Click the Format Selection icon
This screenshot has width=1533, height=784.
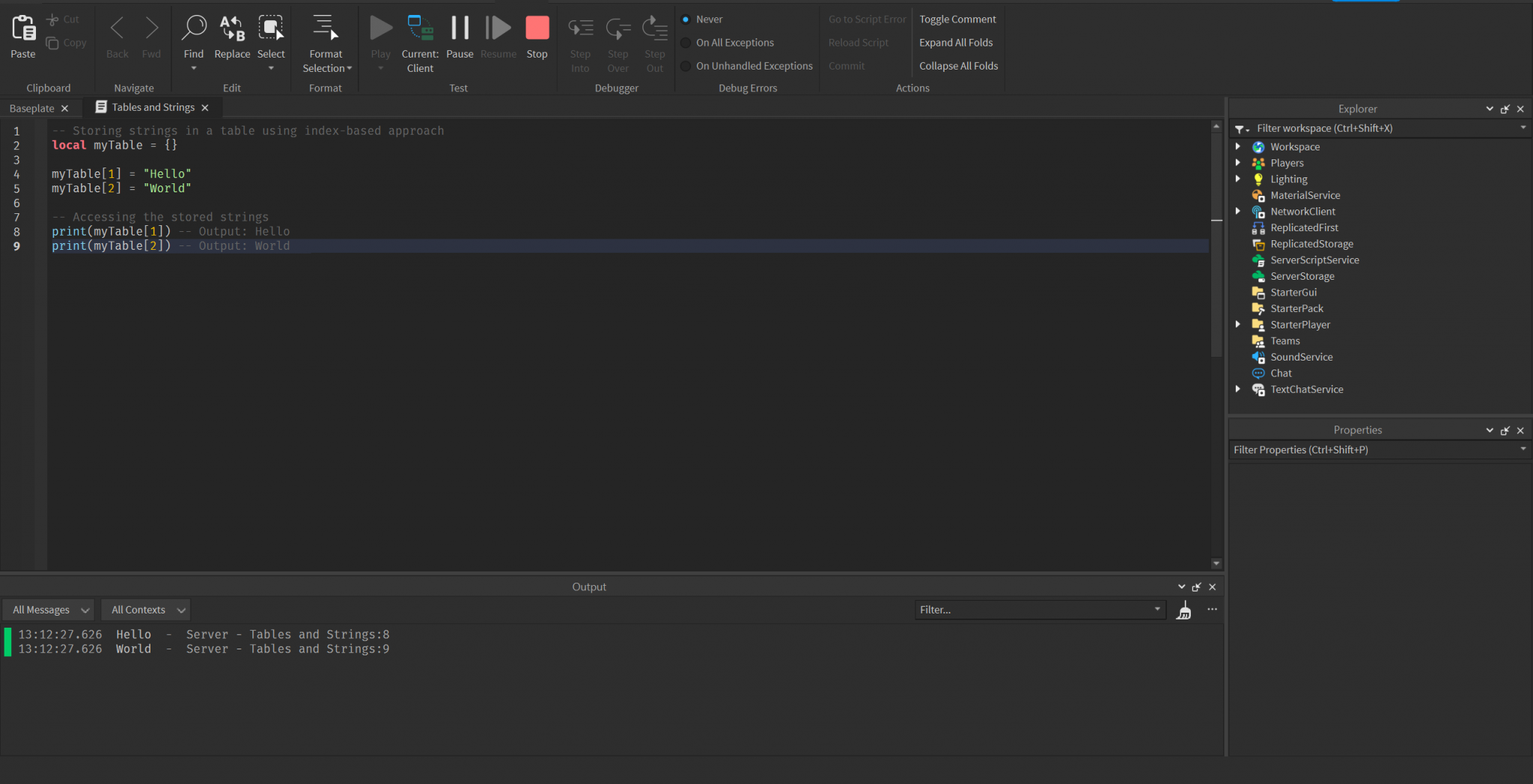pyautogui.click(x=325, y=30)
